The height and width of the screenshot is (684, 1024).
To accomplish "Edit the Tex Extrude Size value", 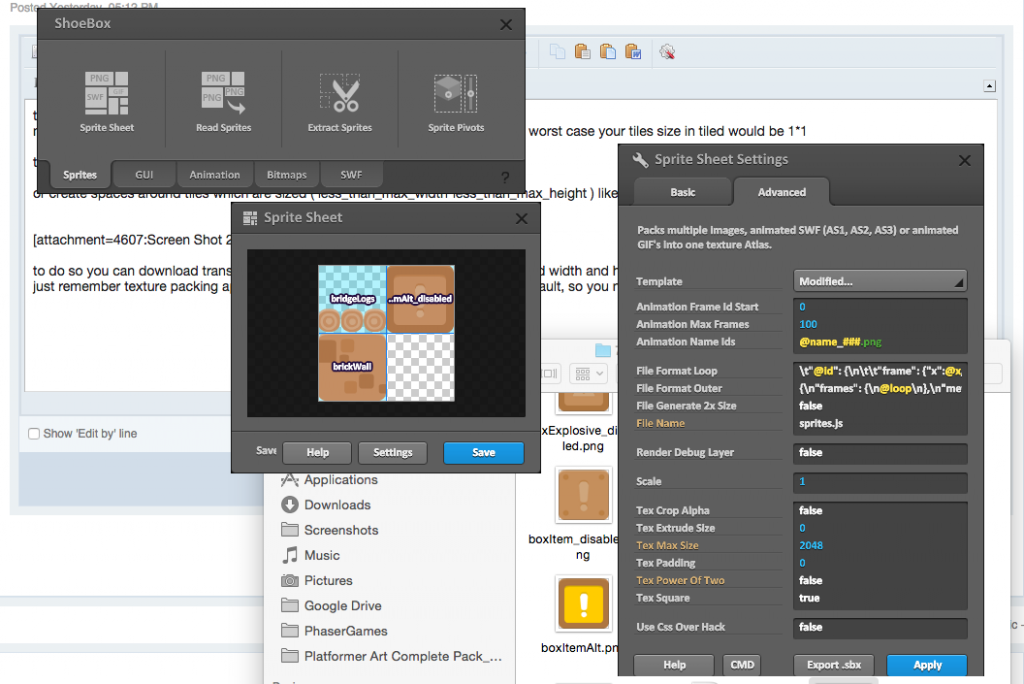I will coord(879,528).
